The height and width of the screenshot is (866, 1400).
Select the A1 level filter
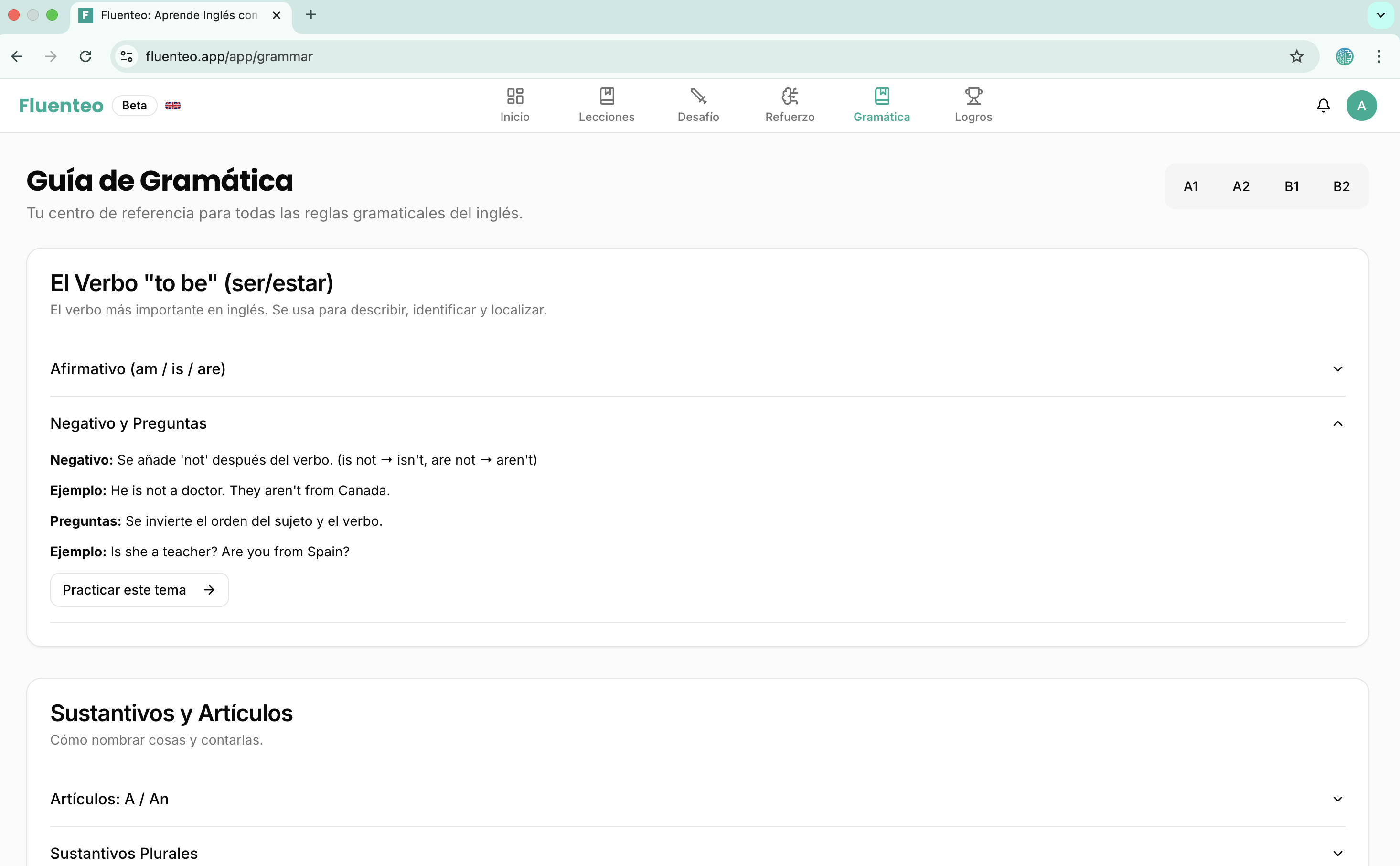[1190, 186]
